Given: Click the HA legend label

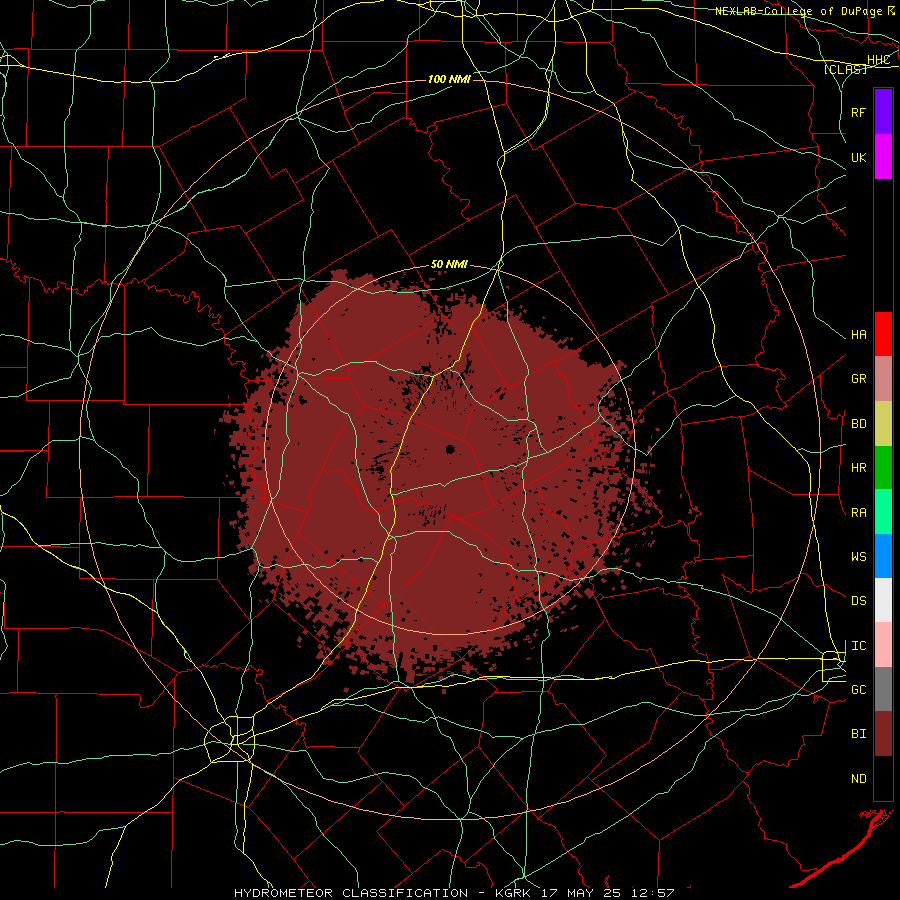Looking at the screenshot, I should point(858,335).
